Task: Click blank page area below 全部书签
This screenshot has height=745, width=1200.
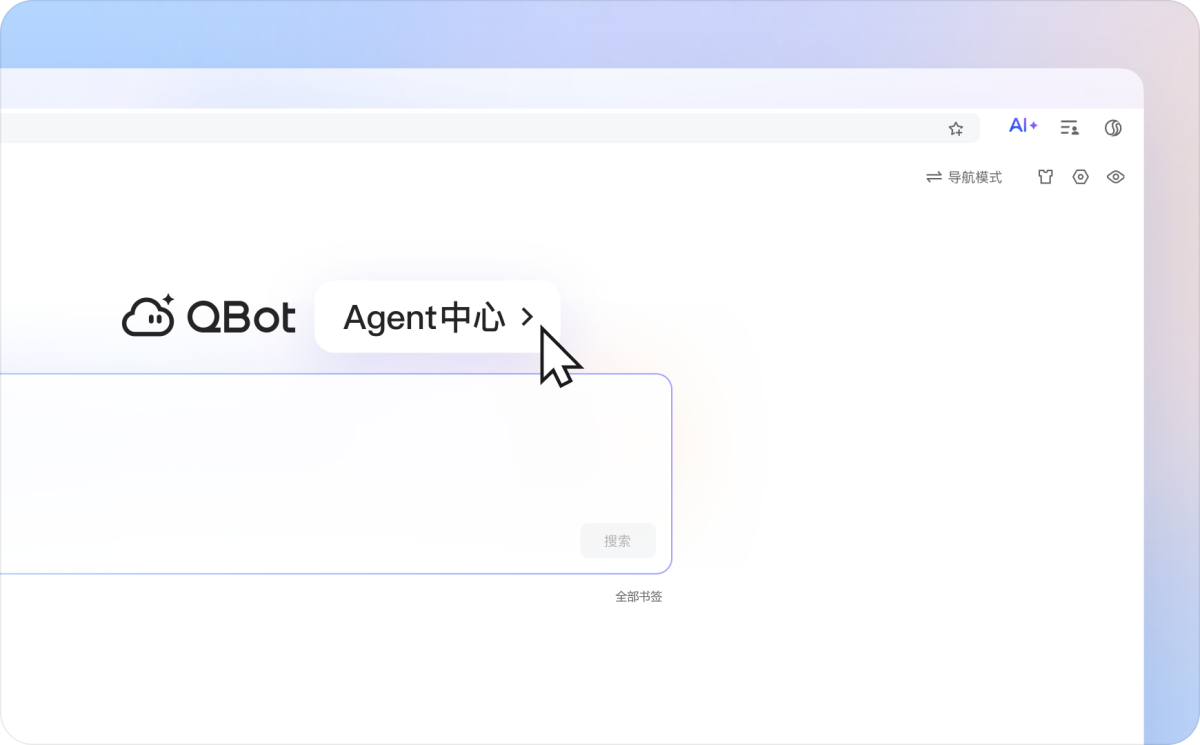Action: [600, 670]
